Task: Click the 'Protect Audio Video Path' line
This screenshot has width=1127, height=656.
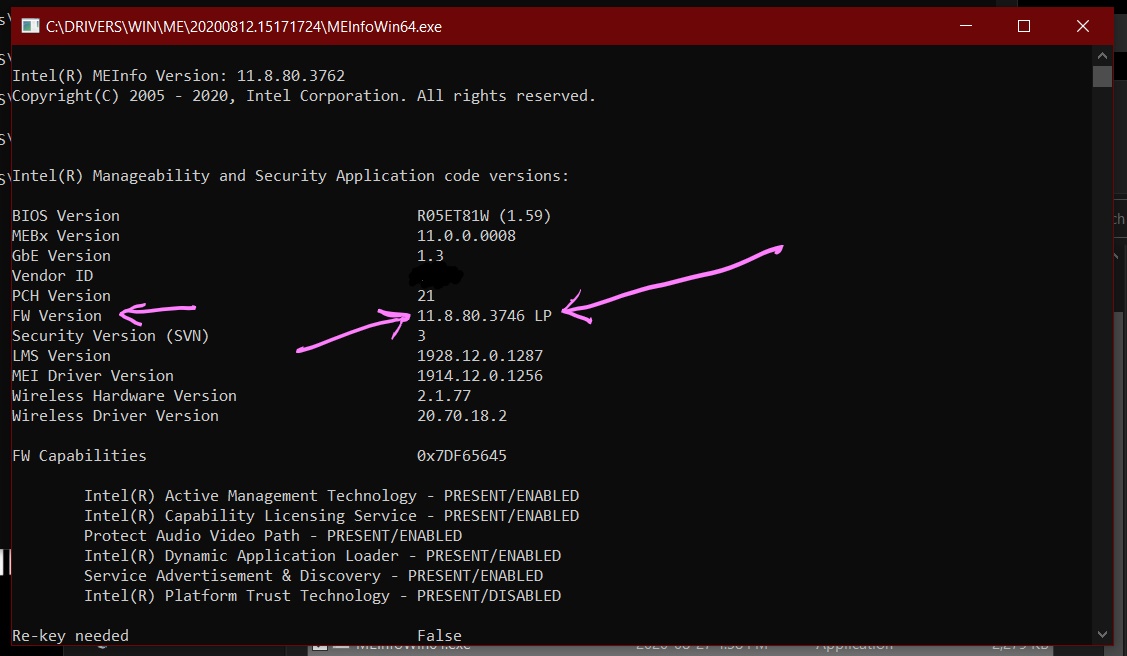Action: (x=273, y=536)
